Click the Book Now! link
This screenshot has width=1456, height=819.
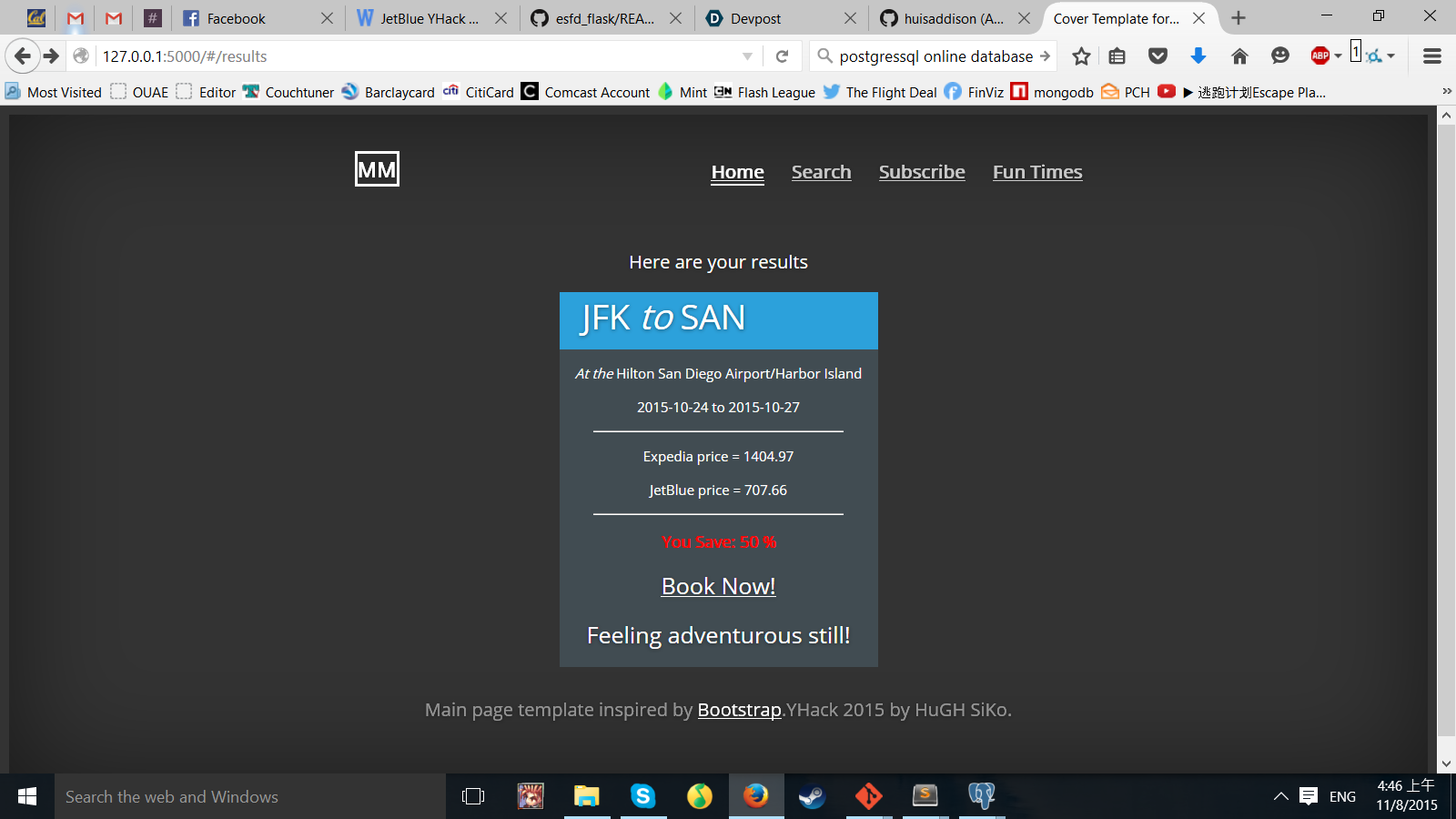(x=718, y=587)
